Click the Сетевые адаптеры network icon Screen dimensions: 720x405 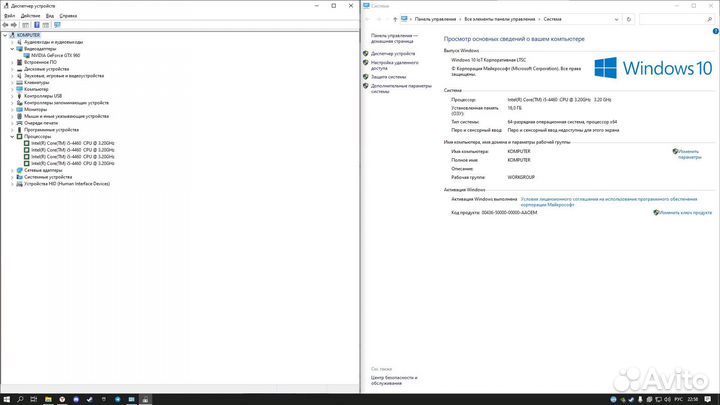(19, 170)
